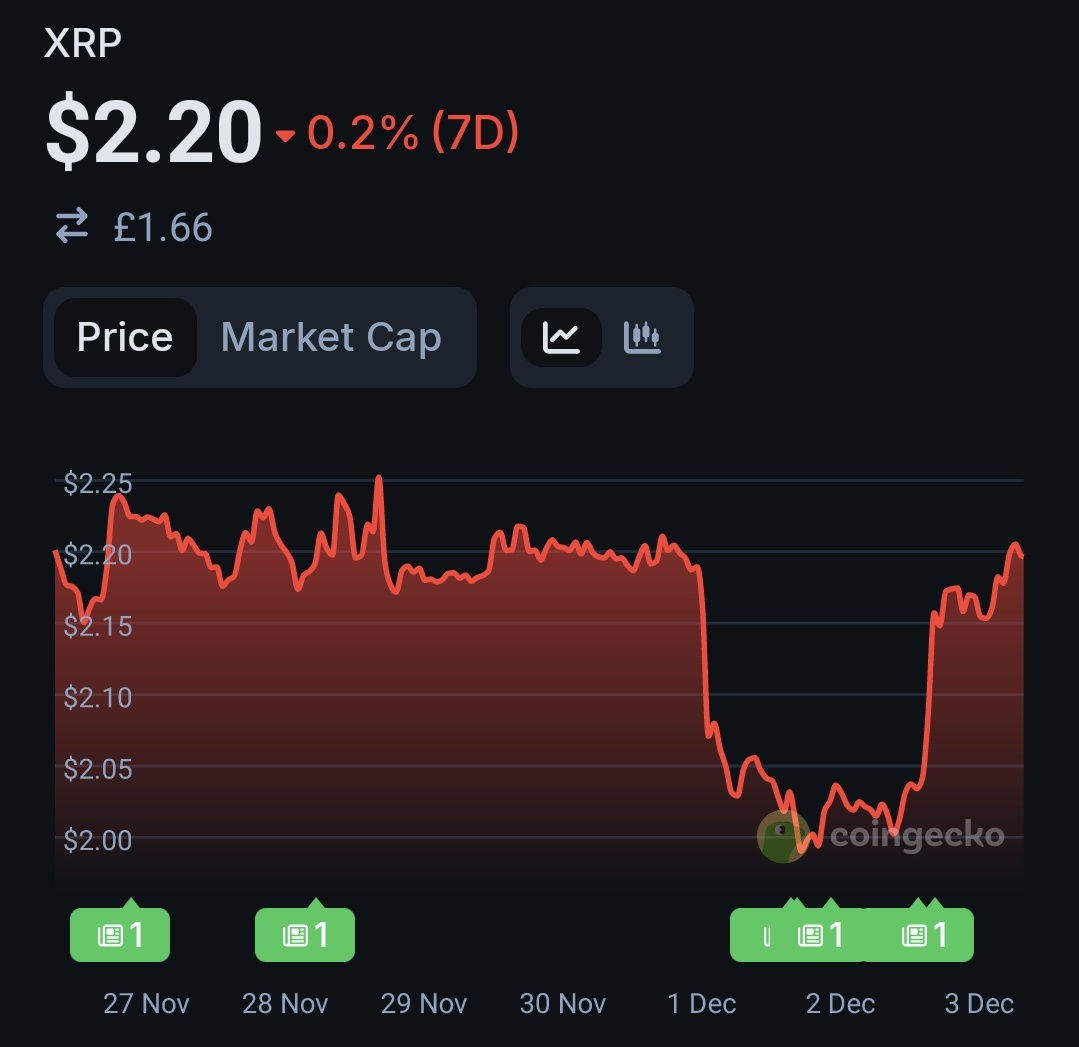
Task: Click the partially hidden 1 Dec news marker
Action: 755,936
